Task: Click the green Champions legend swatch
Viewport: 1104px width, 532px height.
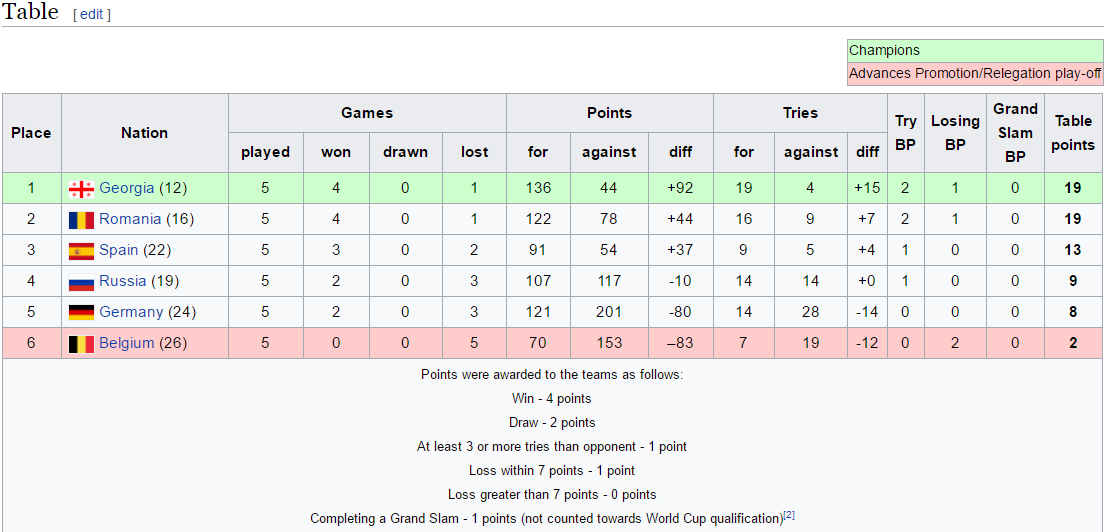Action: tap(974, 50)
